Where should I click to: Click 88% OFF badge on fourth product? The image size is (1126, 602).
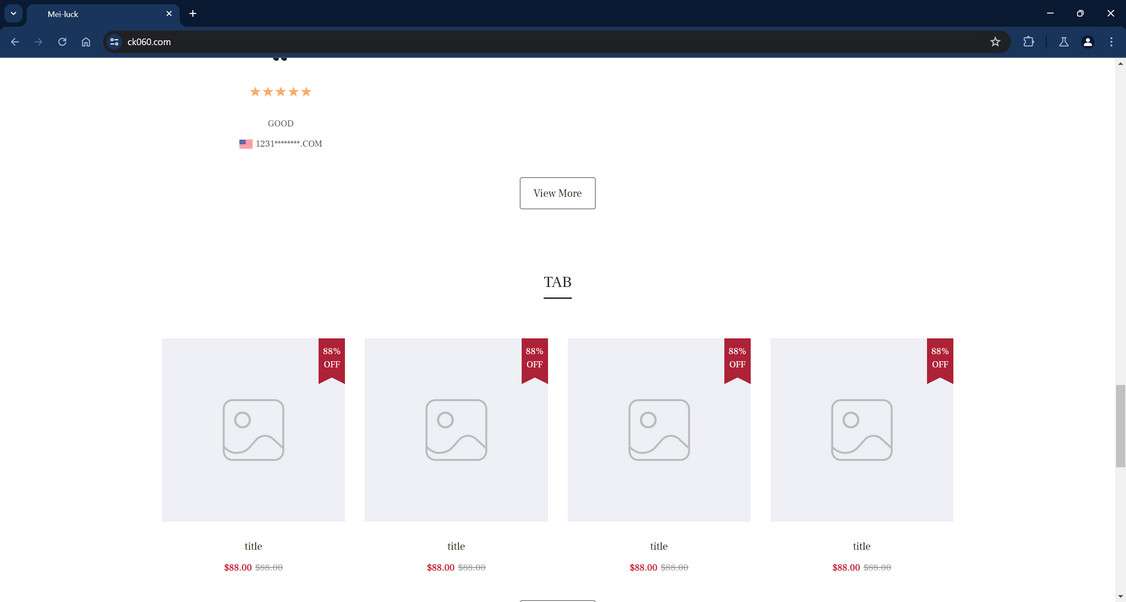[940, 359]
